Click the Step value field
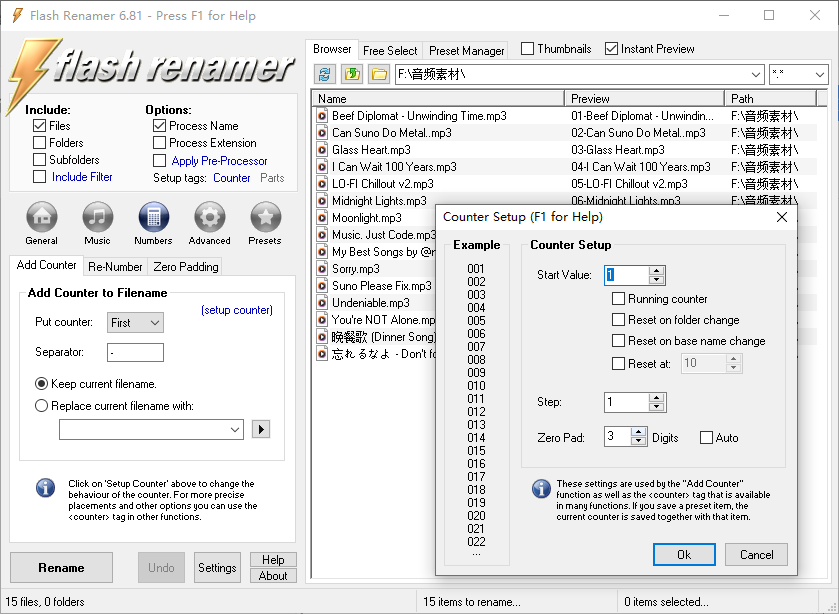This screenshot has height=614, width=839. 626,402
